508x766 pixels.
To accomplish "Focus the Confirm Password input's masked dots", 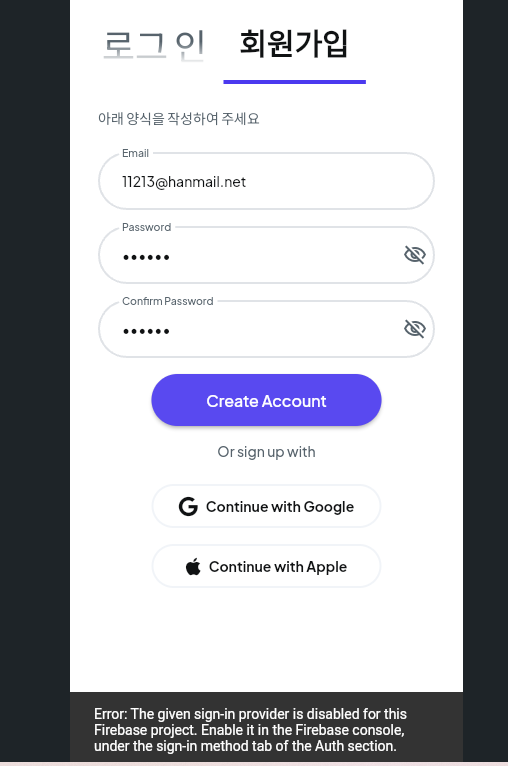I will point(146,331).
